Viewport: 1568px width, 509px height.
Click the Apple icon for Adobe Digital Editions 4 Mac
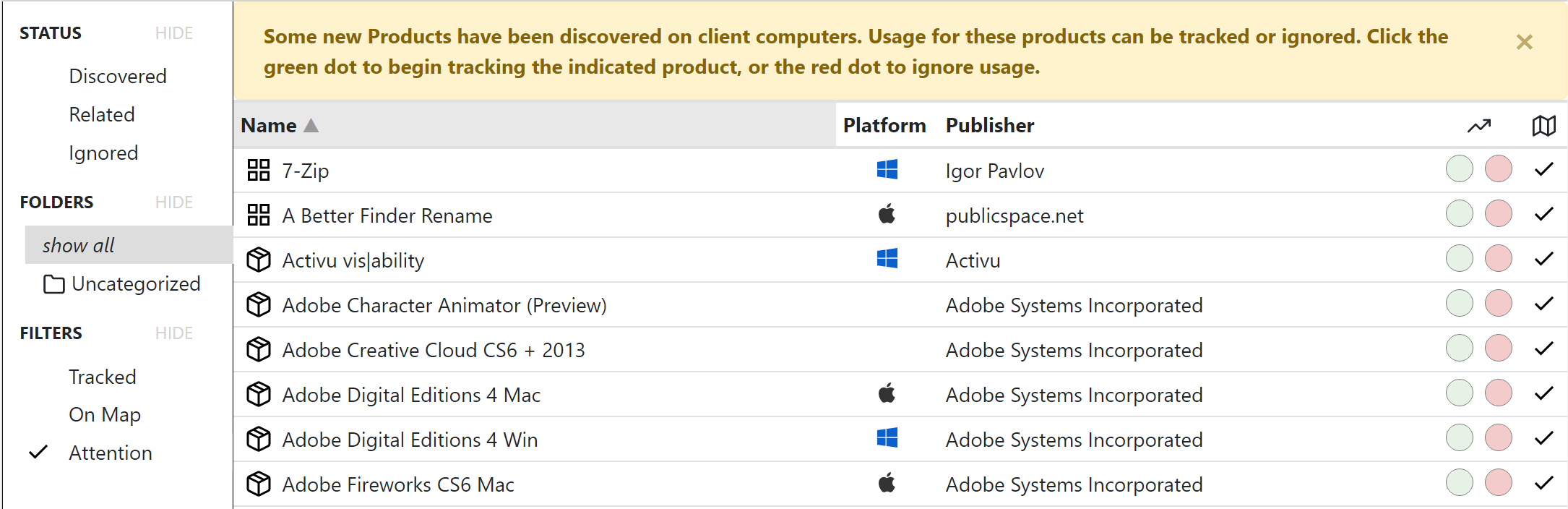887,393
